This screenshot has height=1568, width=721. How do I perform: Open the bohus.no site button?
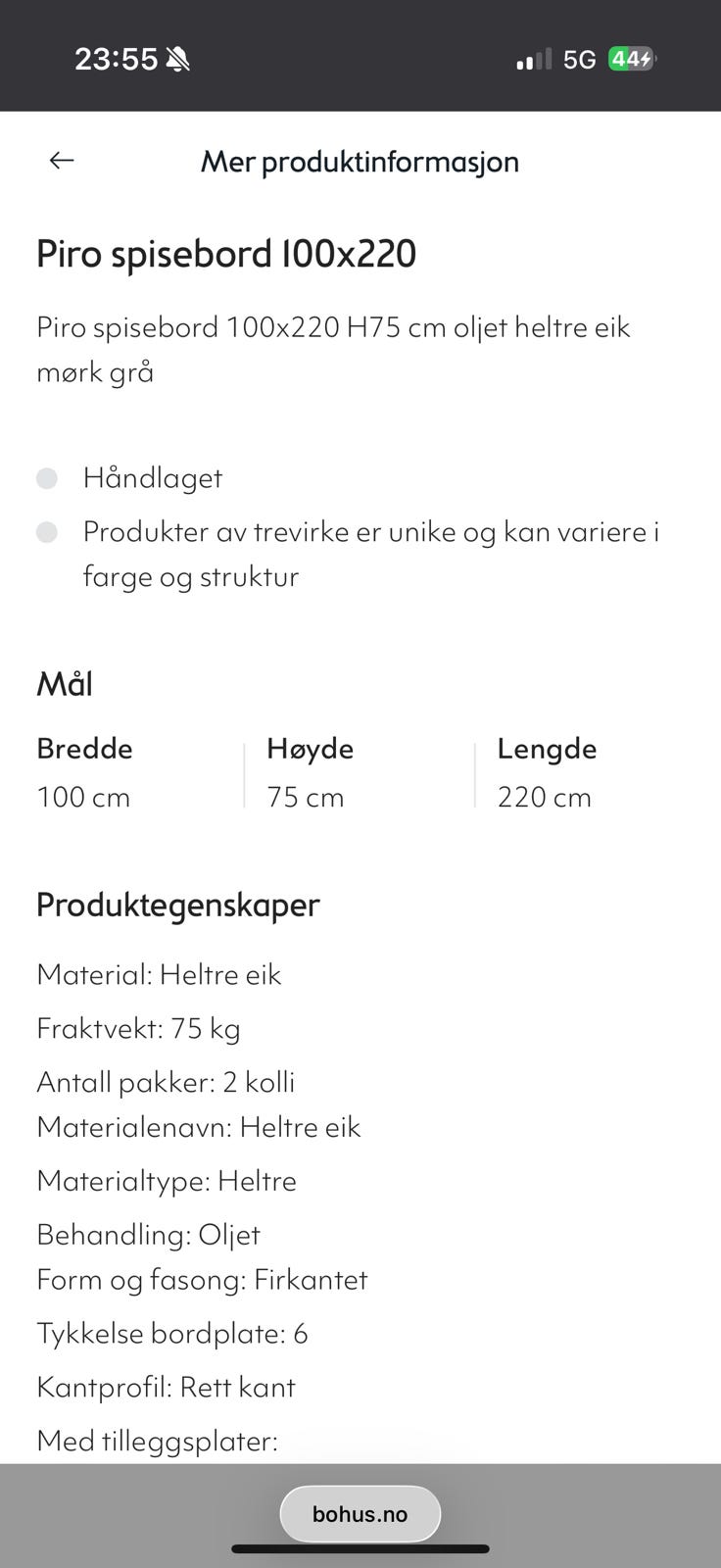click(360, 1513)
